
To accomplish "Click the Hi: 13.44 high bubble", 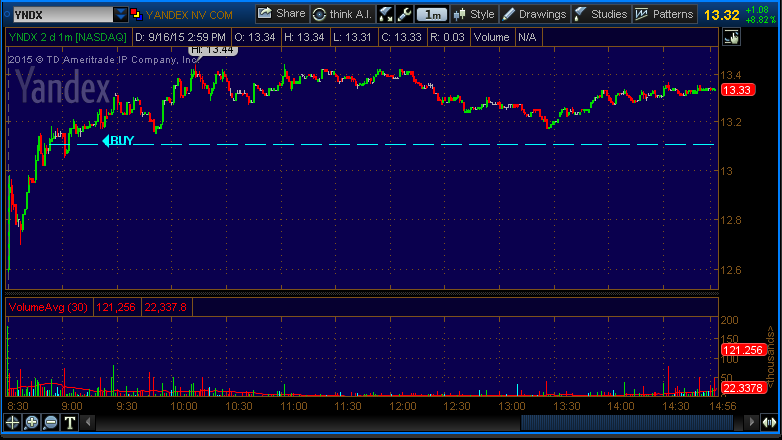I will (x=212, y=50).
